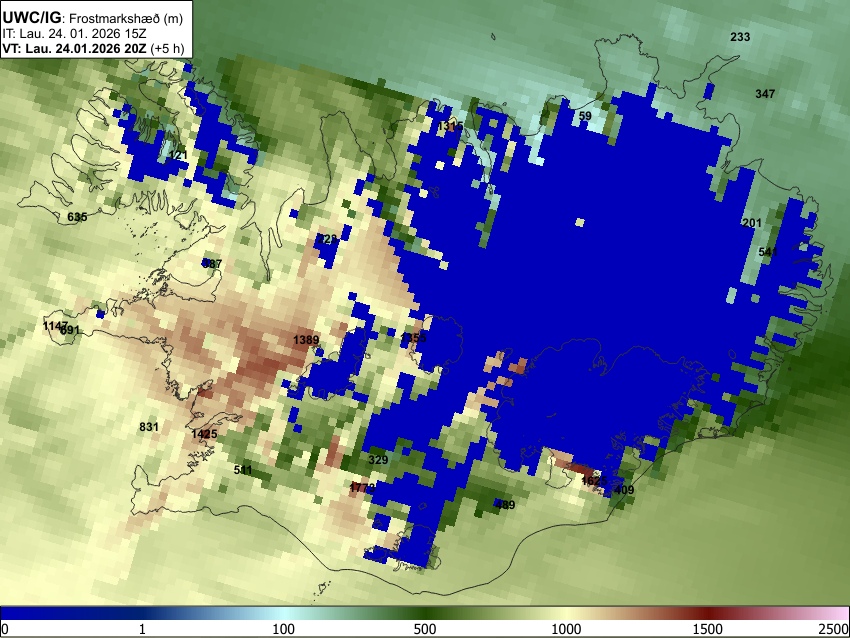The width and height of the screenshot is (850, 638).
Task: Click the 347 freezing level value
Action: coord(765,94)
